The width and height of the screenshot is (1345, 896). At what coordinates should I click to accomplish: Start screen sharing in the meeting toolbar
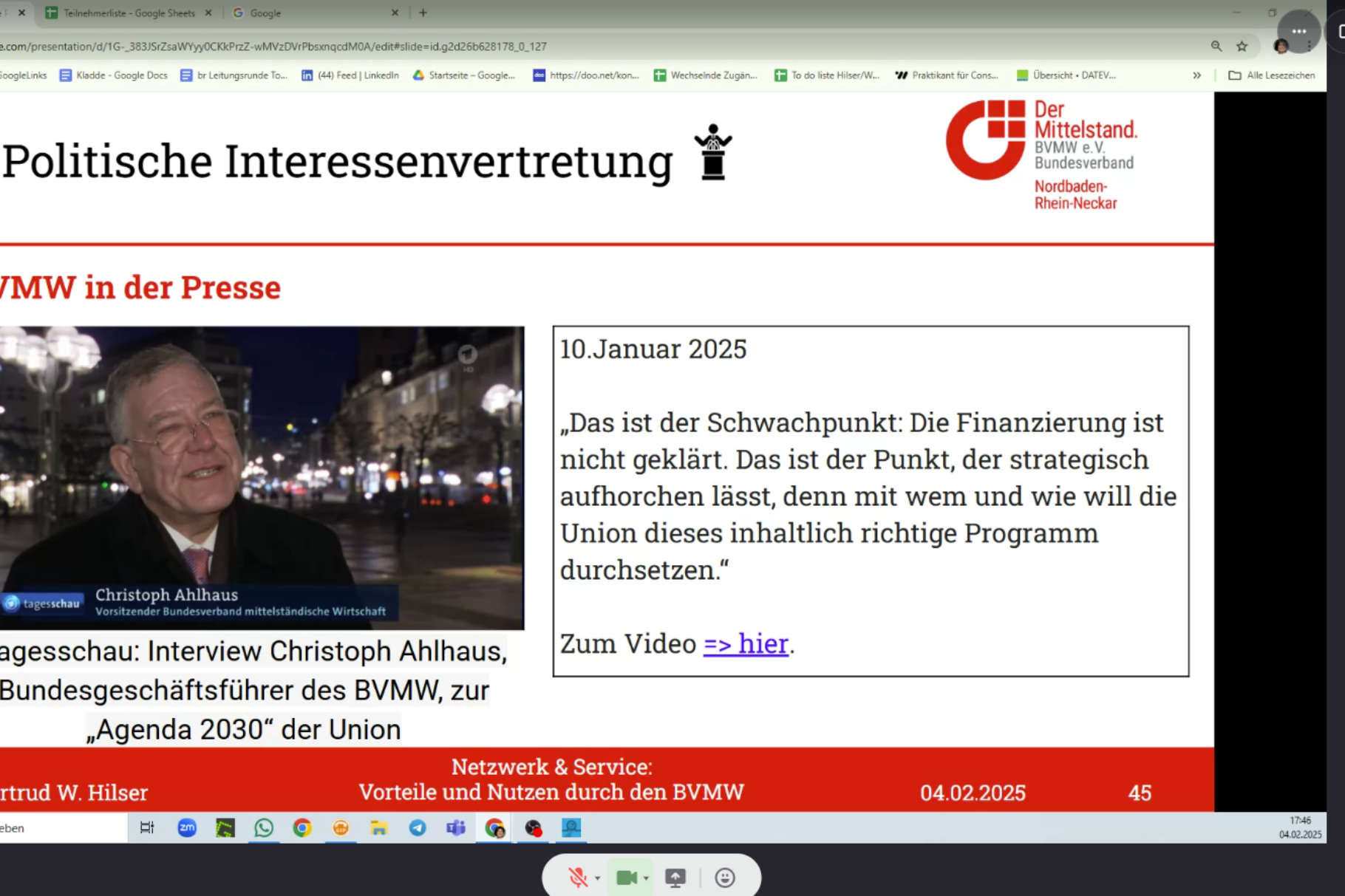click(x=675, y=878)
